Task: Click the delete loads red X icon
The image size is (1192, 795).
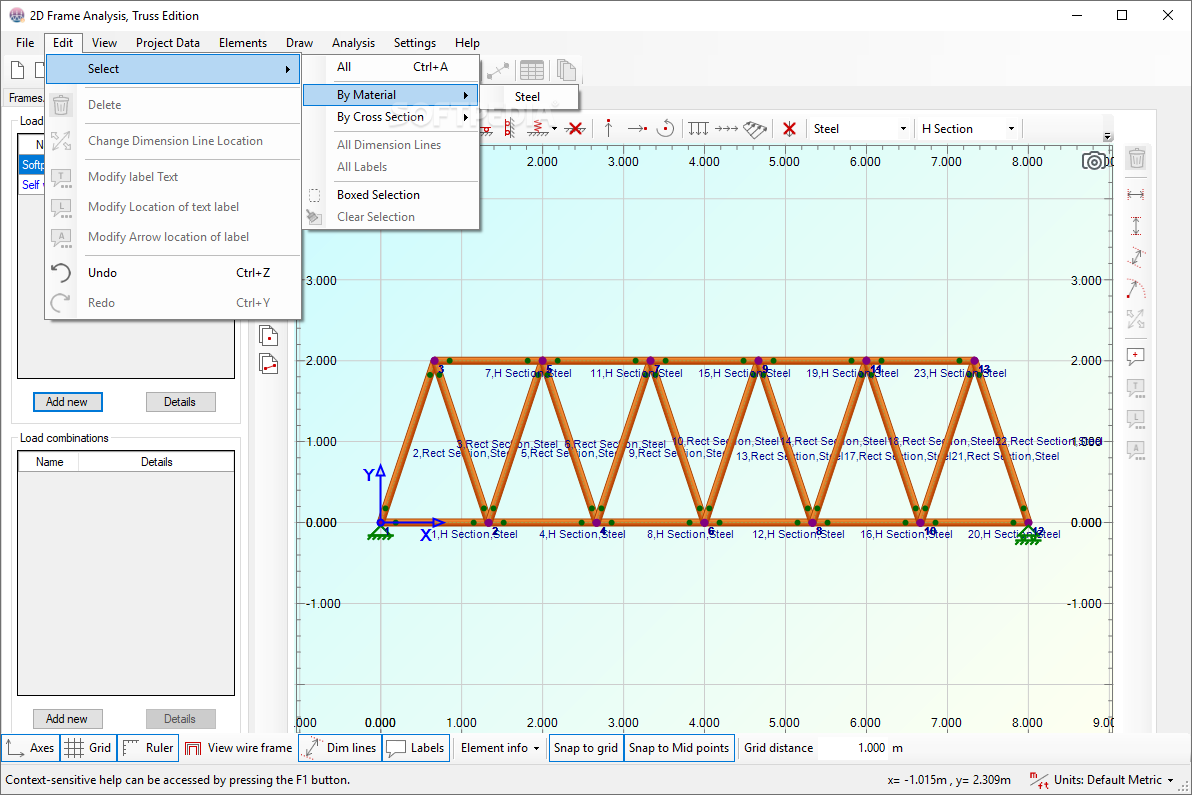Action: coord(789,128)
